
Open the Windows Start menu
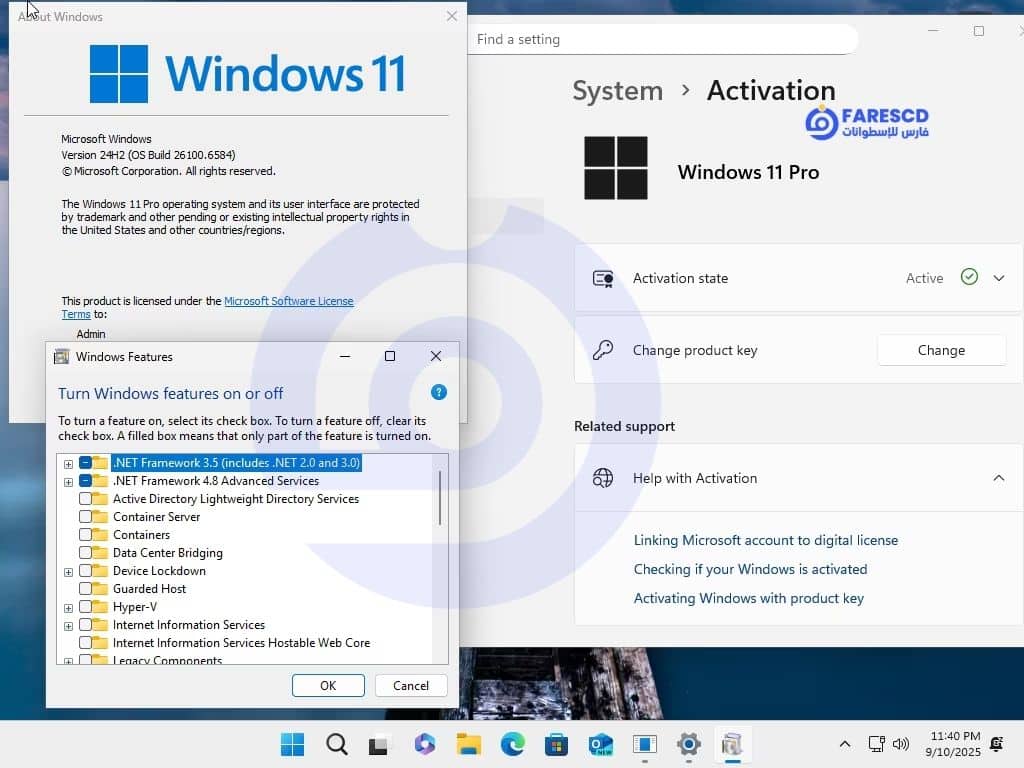tap(292, 744)
